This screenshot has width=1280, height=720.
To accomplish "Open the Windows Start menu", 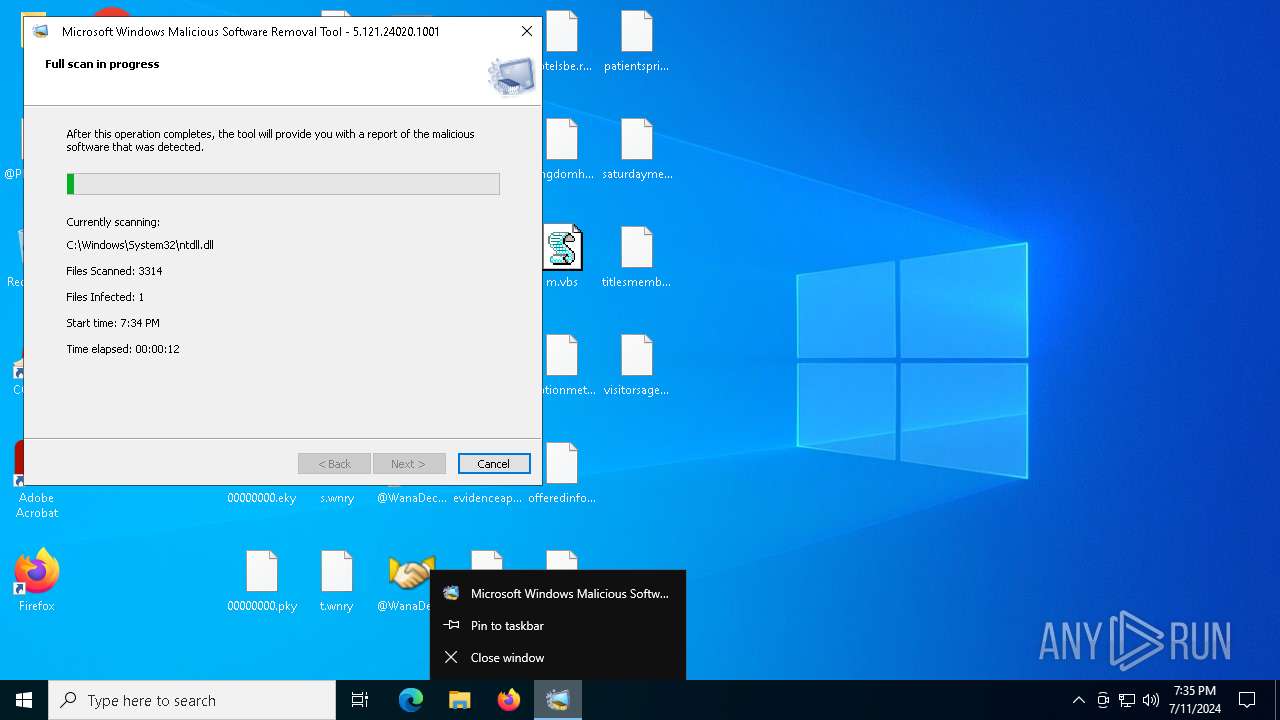I will [24, 700].
